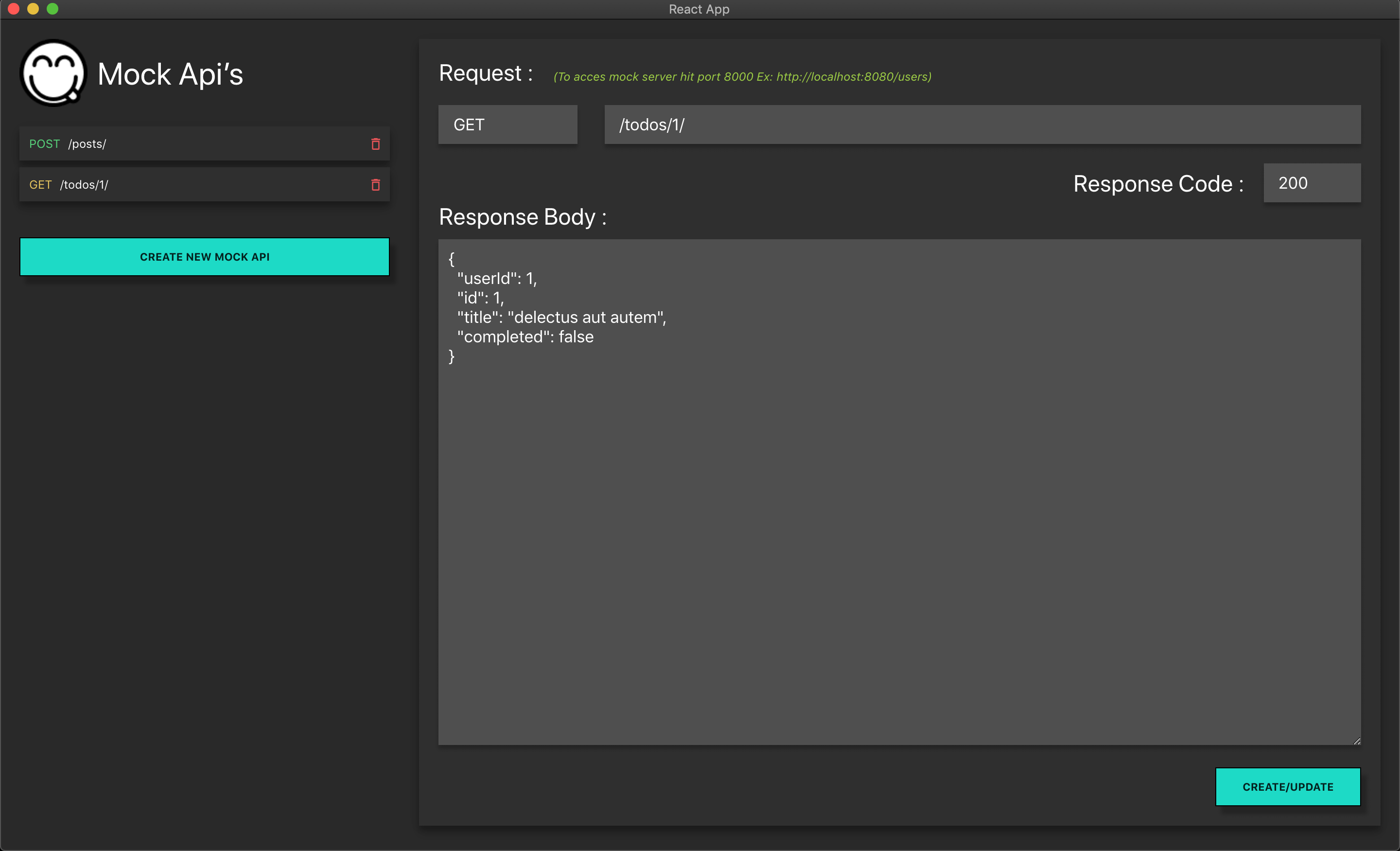The image size is (1400, 851).
Task: Select the POST /posts/ list item
Action: tap(188, 144)
